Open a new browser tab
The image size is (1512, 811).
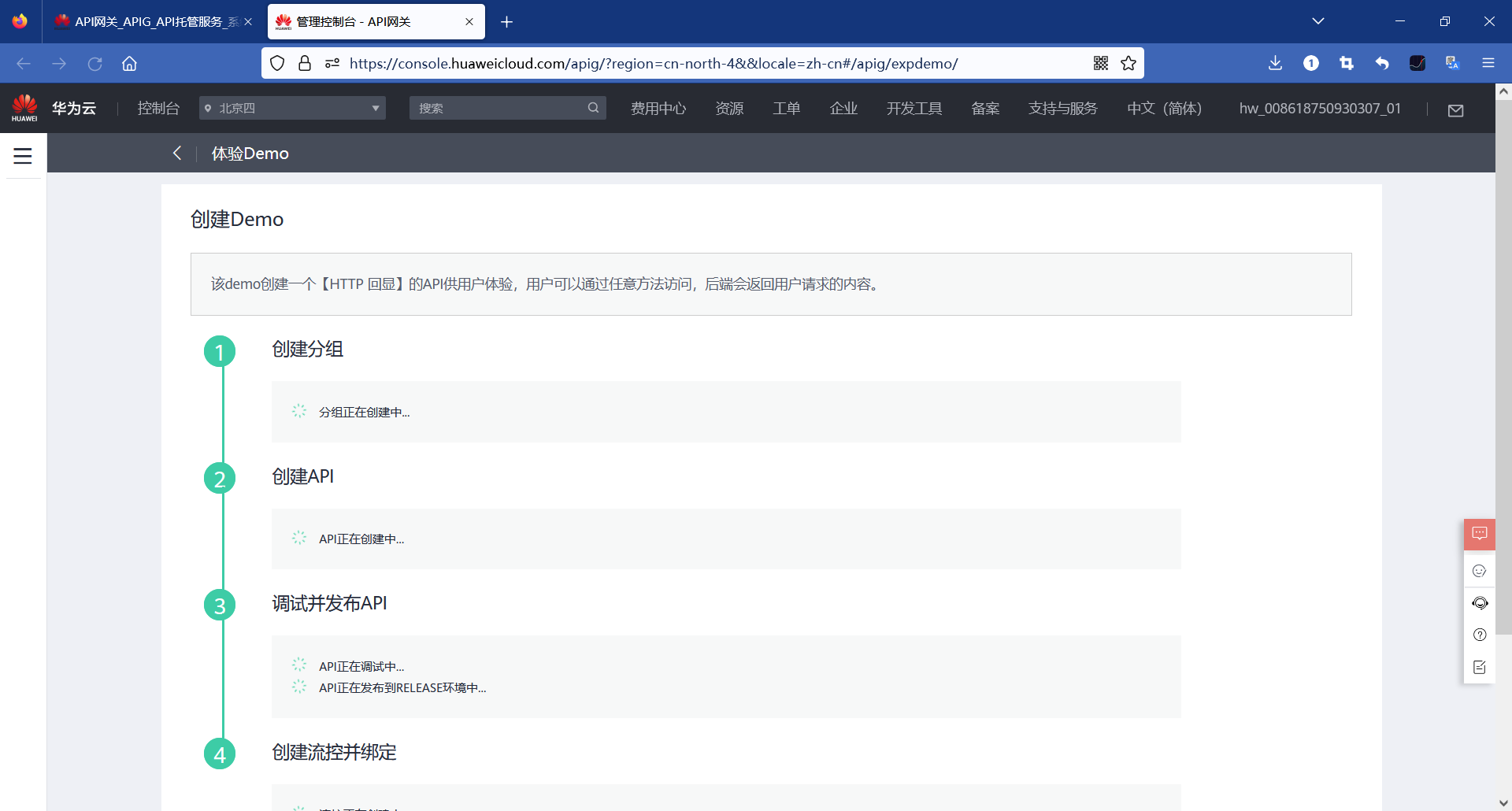tap(506, 21)
